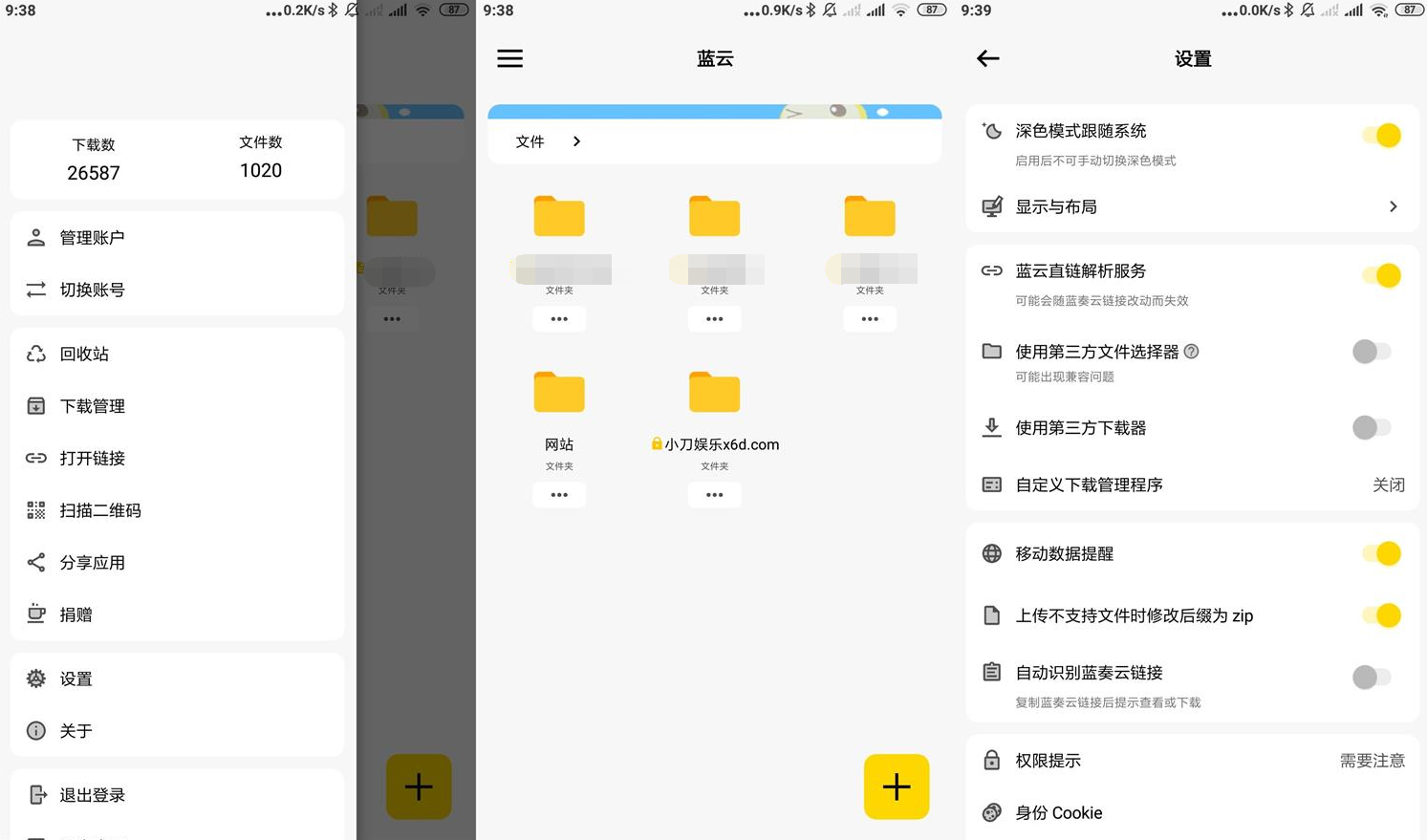This screenshot has width=1427, height=840.
Task: Tap the 回收站 recycle icon
Action: point(36,354)
